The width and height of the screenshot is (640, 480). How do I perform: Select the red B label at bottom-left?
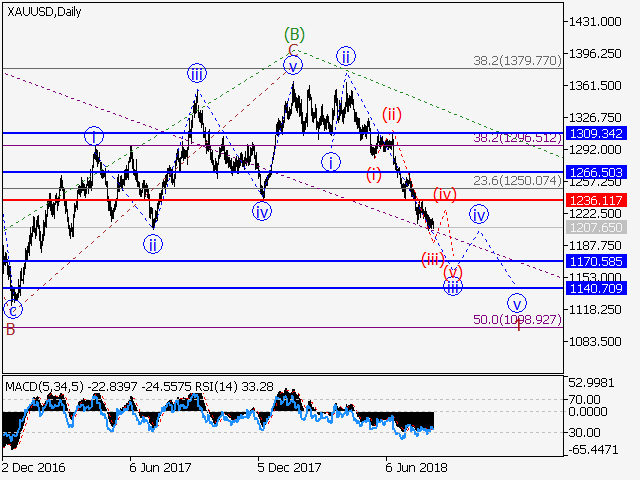tap(10, 328)
